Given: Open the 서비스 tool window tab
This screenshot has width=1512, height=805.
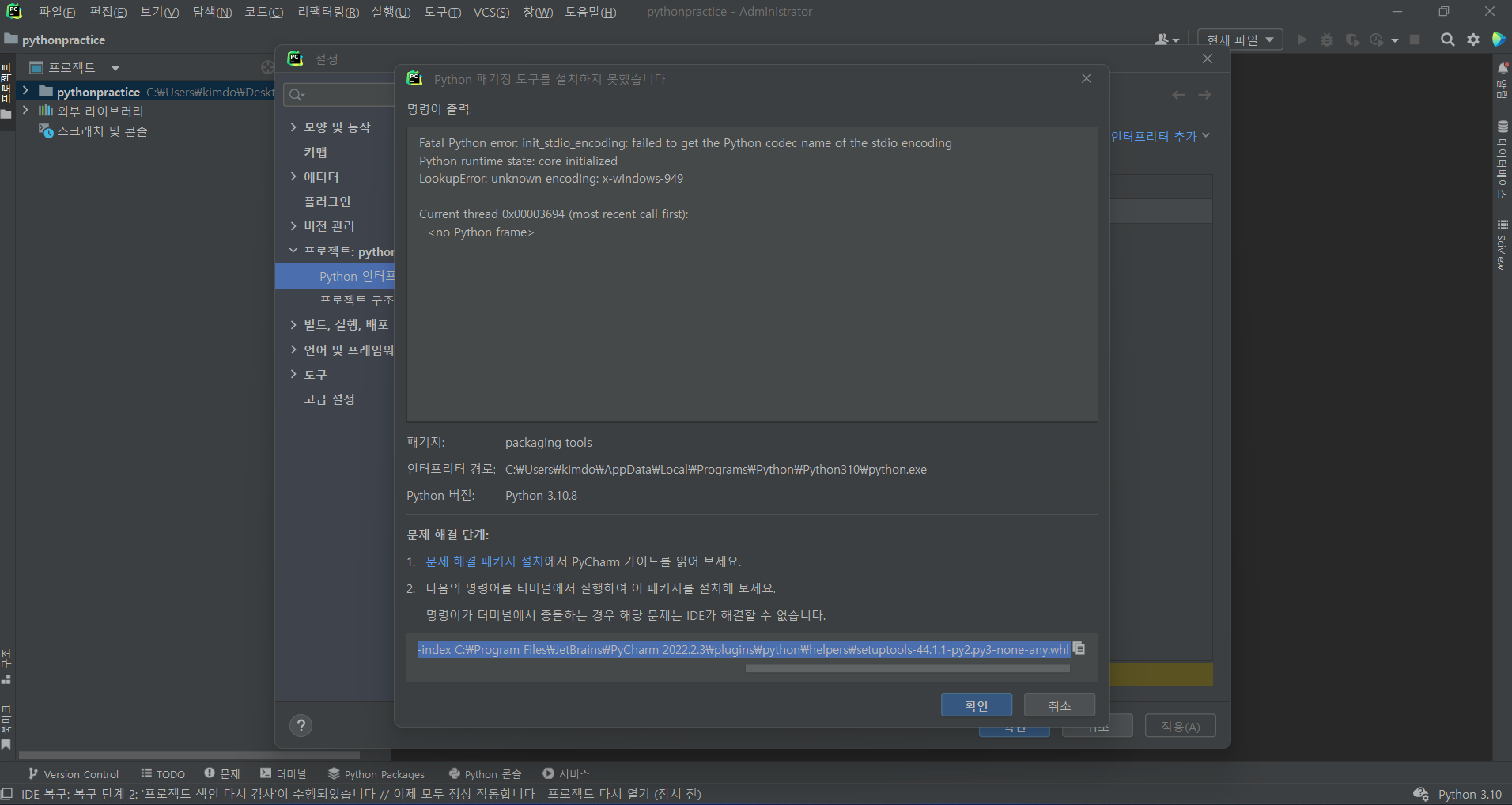Looking at the screenshot, I should [566, 774].
